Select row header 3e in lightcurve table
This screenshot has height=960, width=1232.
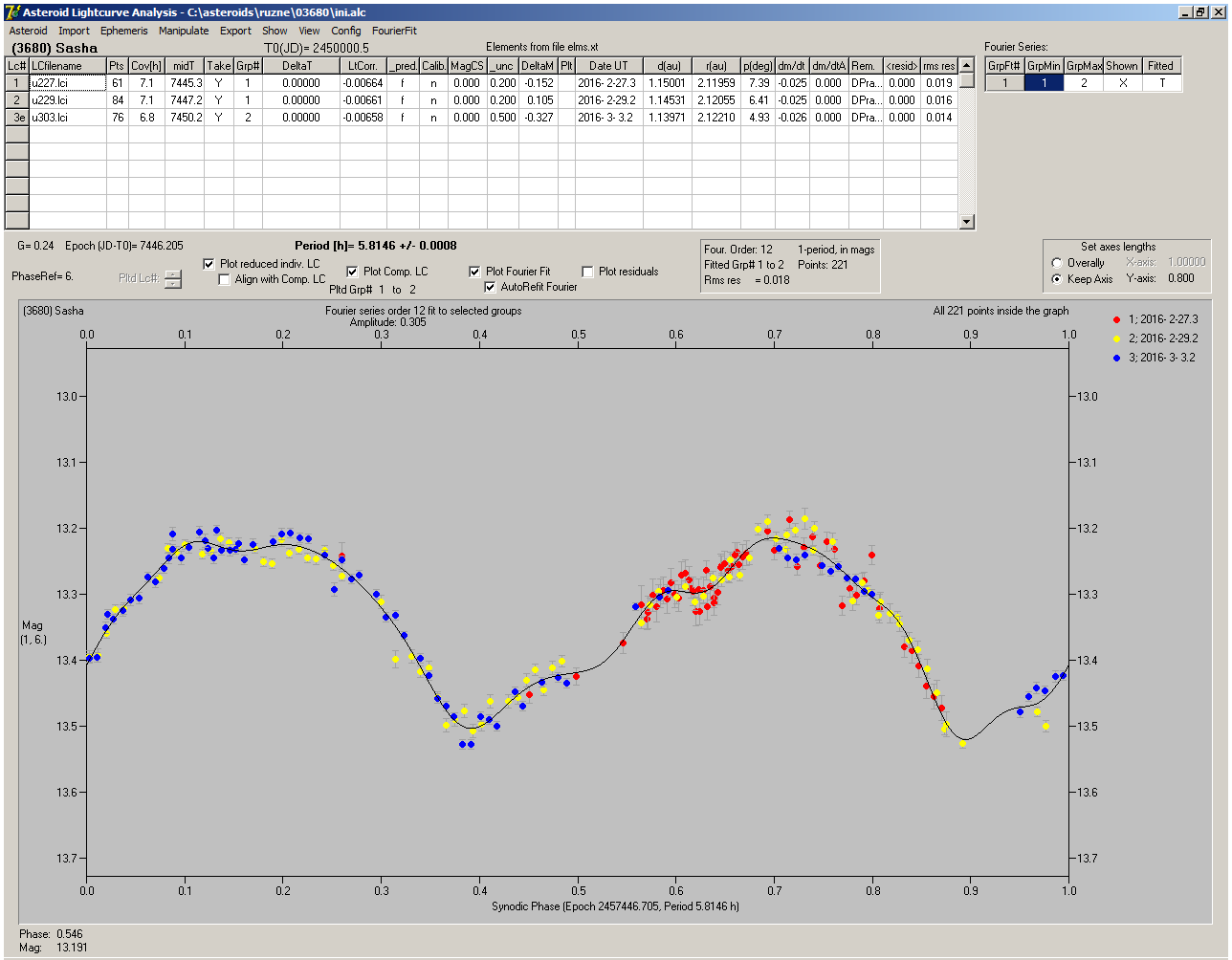click(17, 117)
